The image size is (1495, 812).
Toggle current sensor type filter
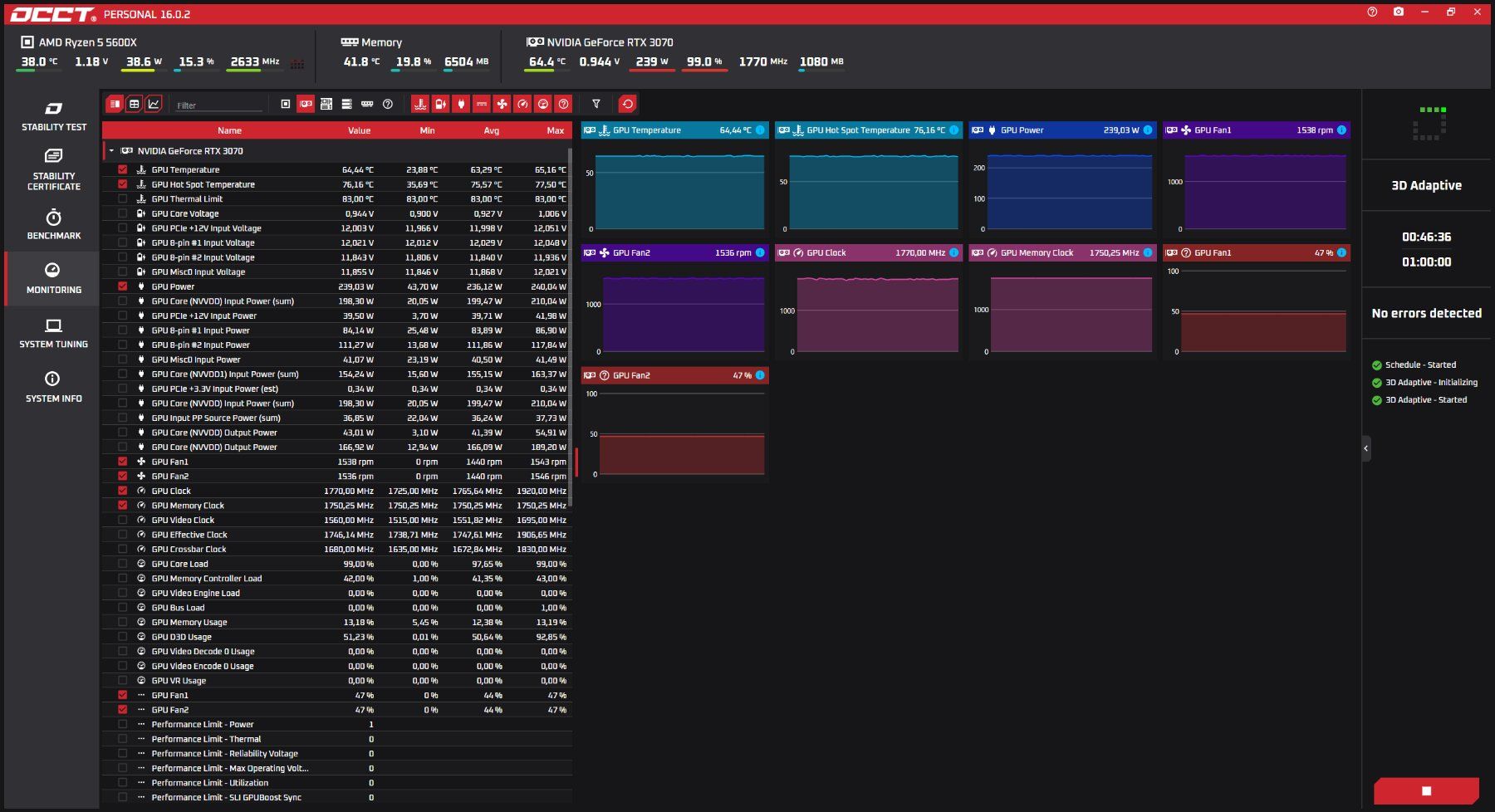tap(482, 104)
